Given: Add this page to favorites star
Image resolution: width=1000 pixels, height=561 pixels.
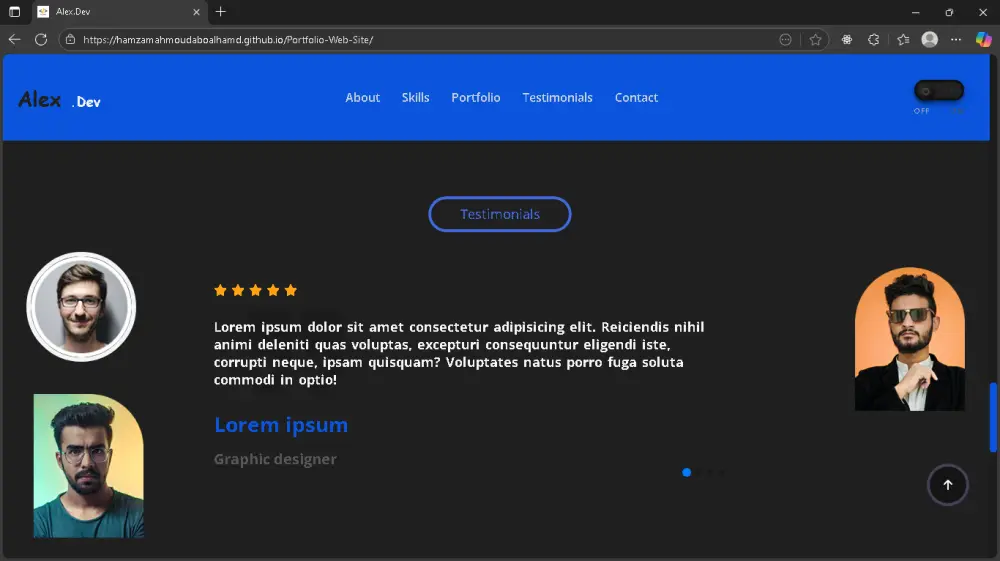Looking at the screenshot, I should [815, 40].
